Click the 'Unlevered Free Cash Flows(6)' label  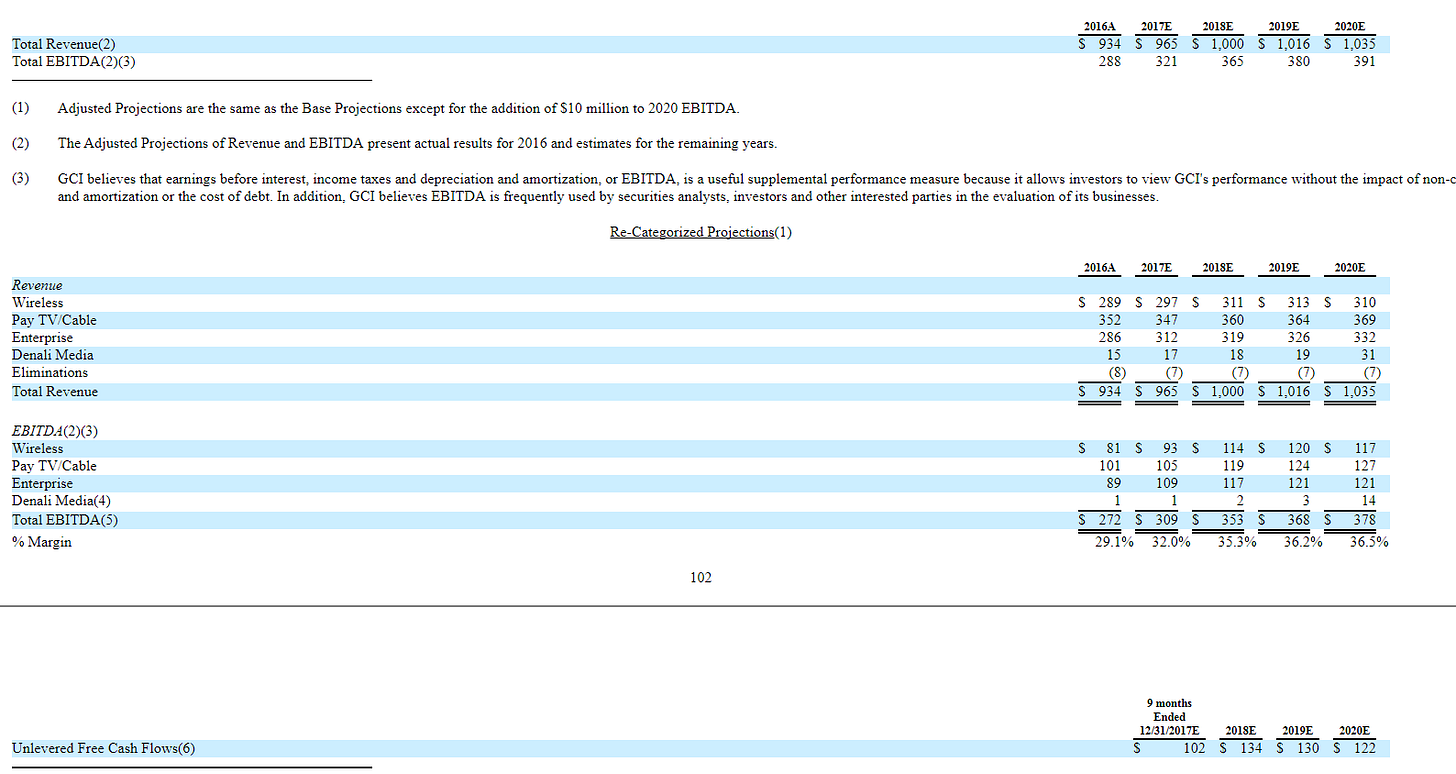tap(103, 748)
